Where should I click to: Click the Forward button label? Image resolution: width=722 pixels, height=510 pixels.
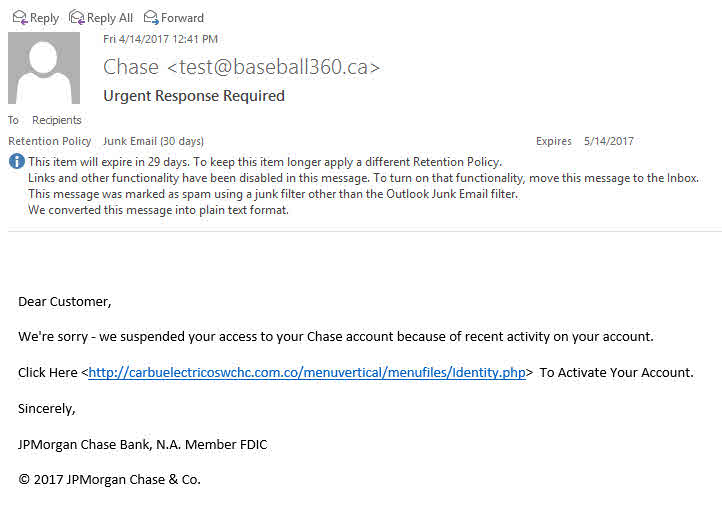tap(182, 18)
